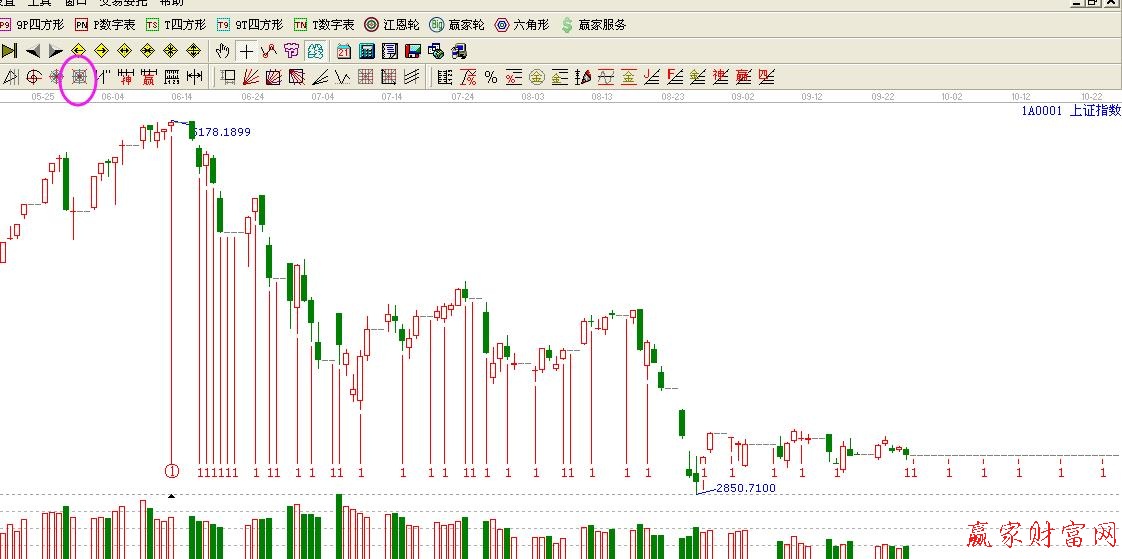The image size is (1122, 559).
Task: Click the floppy disk save icon
Action: point(412,51)
